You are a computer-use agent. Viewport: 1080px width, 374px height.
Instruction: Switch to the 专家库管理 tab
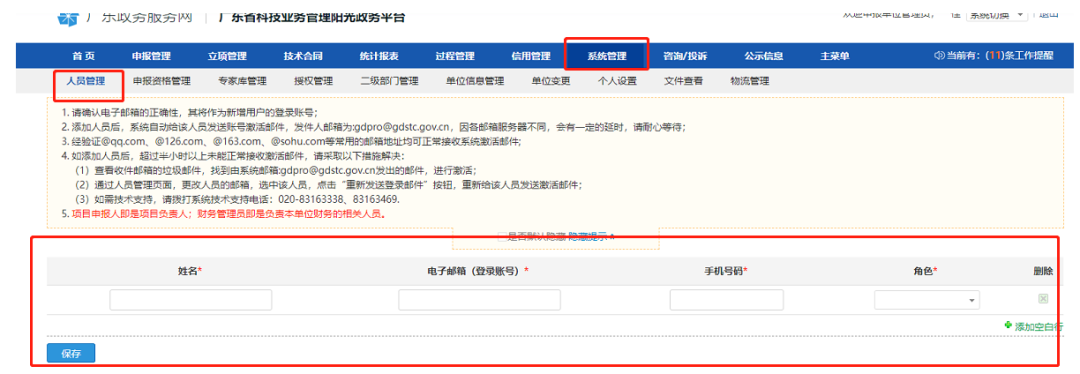coord(242,81)
